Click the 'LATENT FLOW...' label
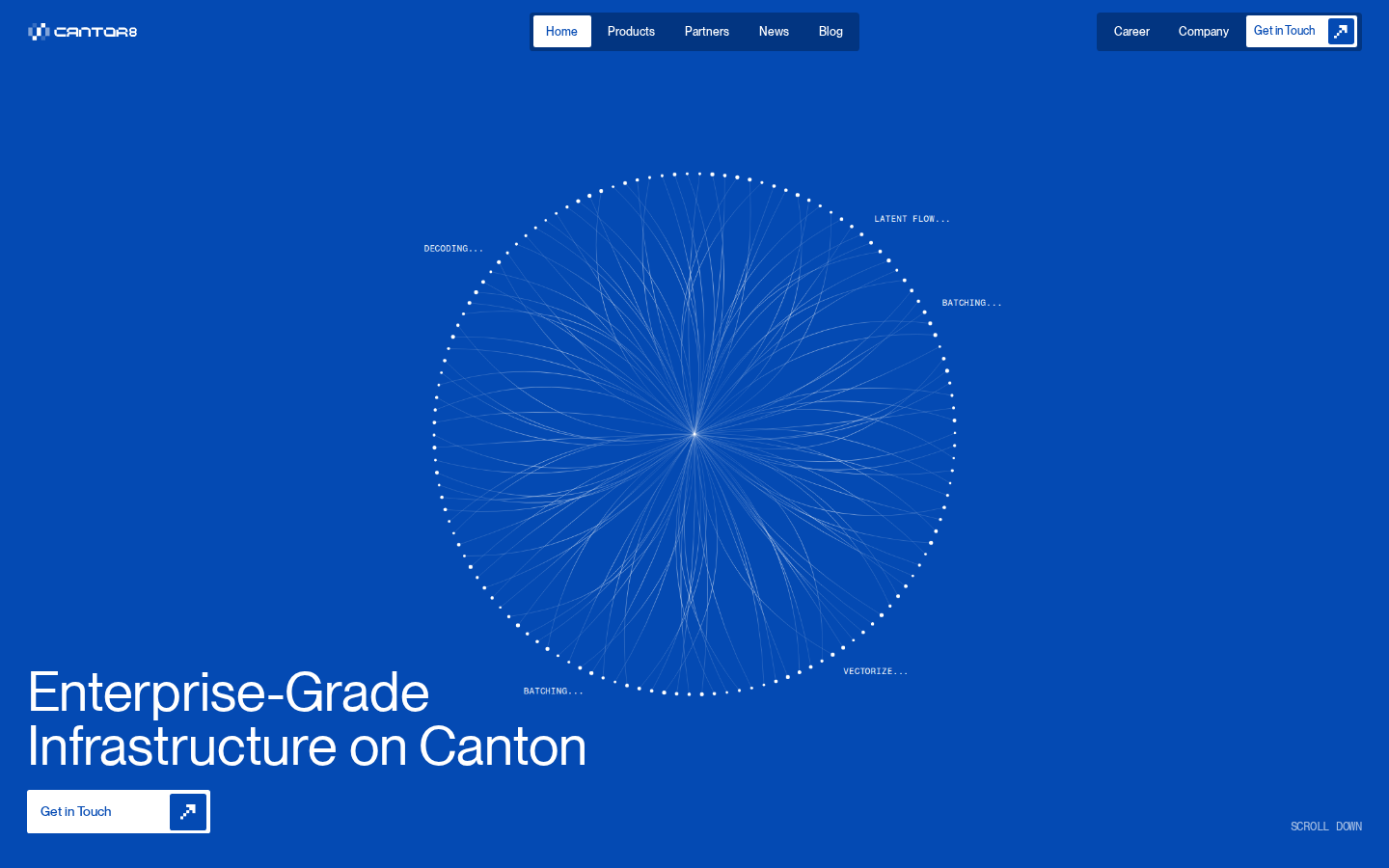 (912, 219)
